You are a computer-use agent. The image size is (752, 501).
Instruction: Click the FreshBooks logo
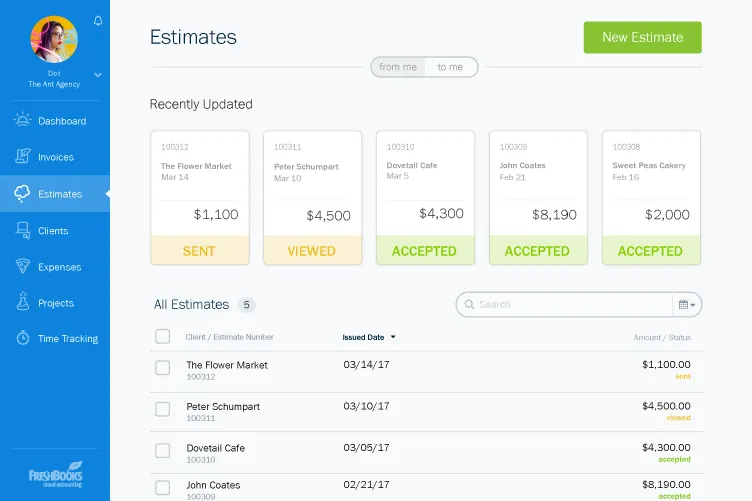pos(55,474)
